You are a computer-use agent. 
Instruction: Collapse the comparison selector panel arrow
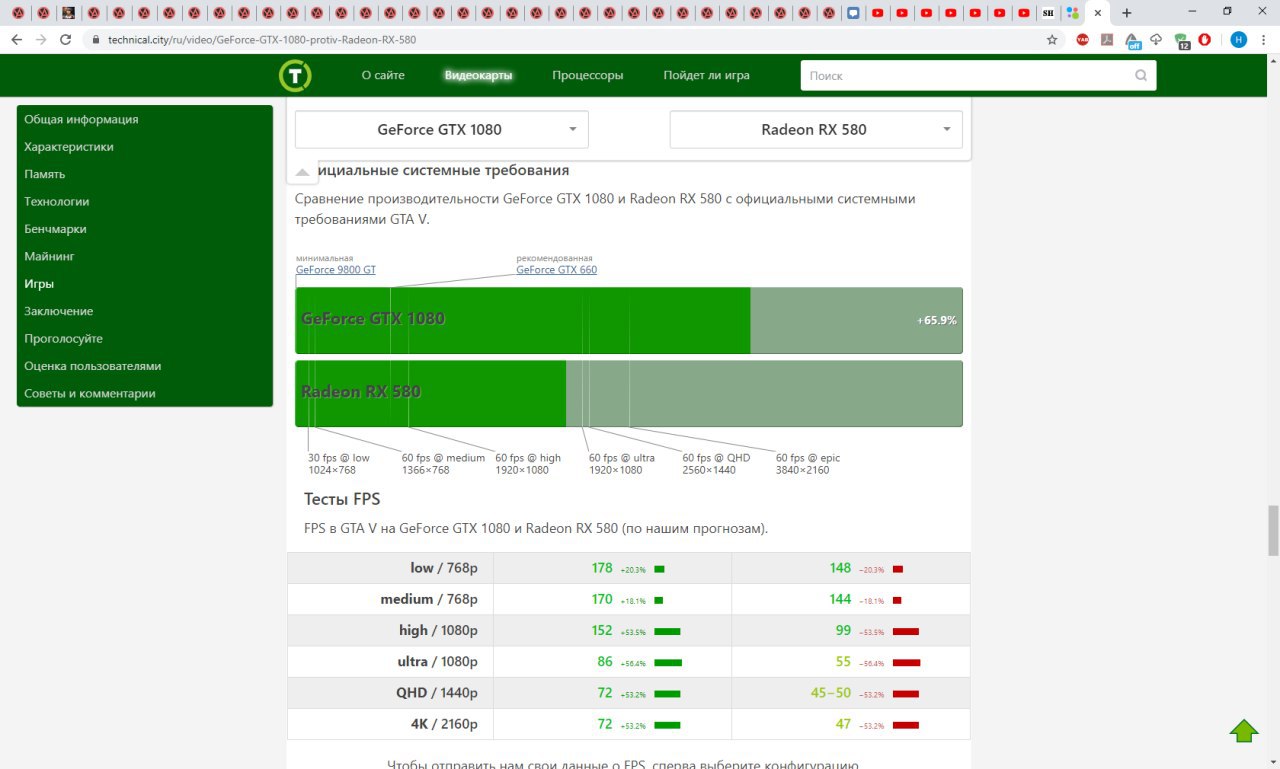302,172
